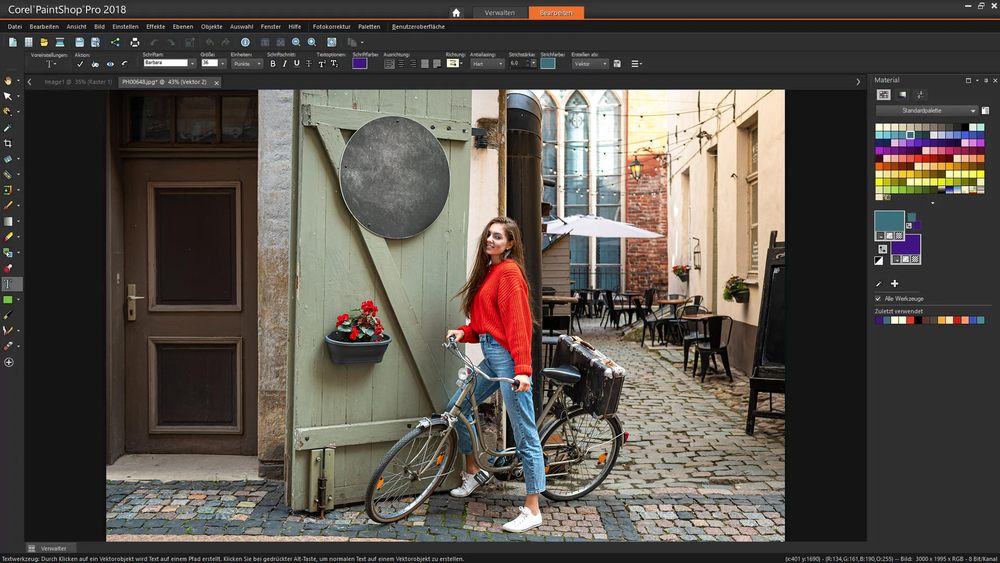The height and width of the screenshot is (563, 1000).
Task: Open the Erstellen als Vektor dropdown
Action: [589, 64]
